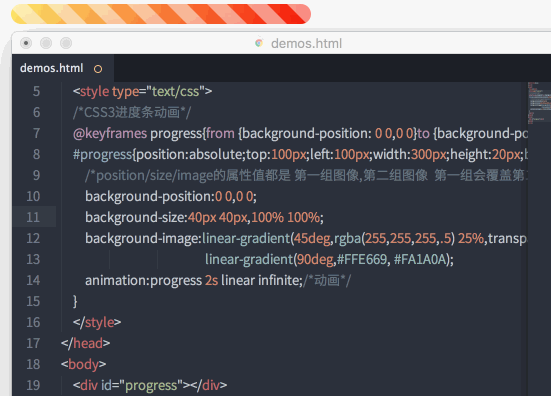
Task: Click line number 5 in the gutter
Action: point(36,91)
